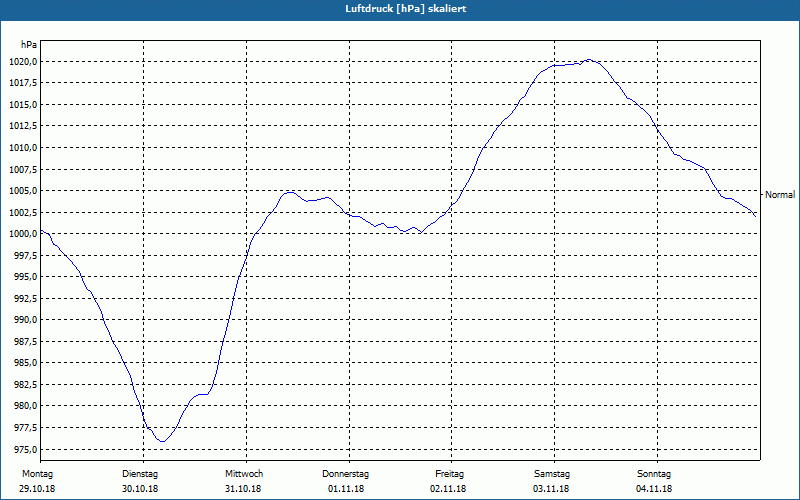Click the 1010,0 axis value

pyautogui.click(x=23, y=148)
